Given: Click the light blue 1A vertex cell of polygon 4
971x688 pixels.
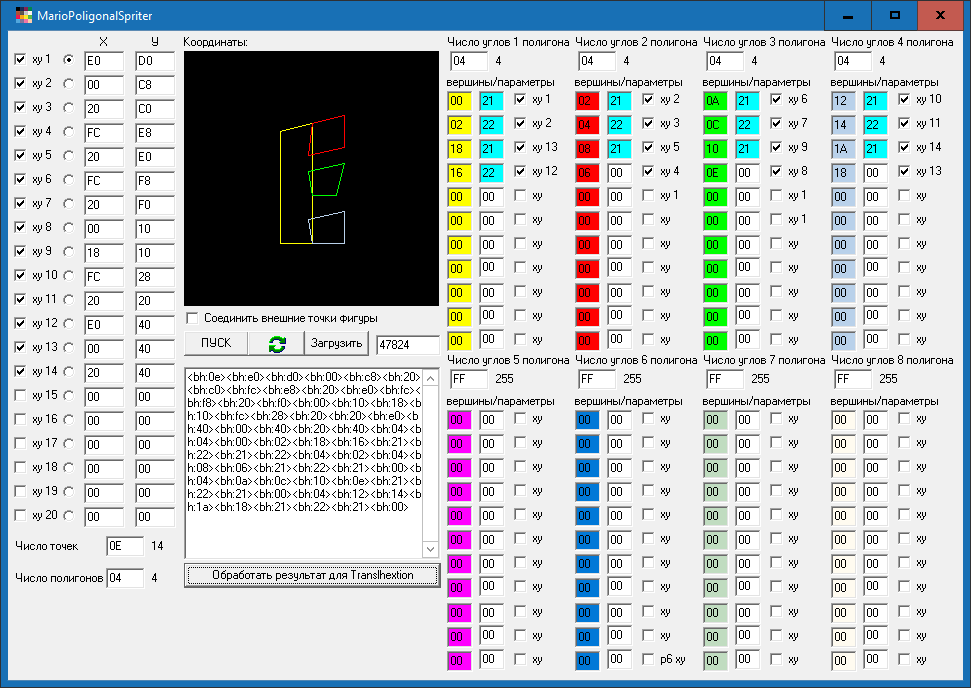Looking at the screenshot, I should (x=843, y=149).
